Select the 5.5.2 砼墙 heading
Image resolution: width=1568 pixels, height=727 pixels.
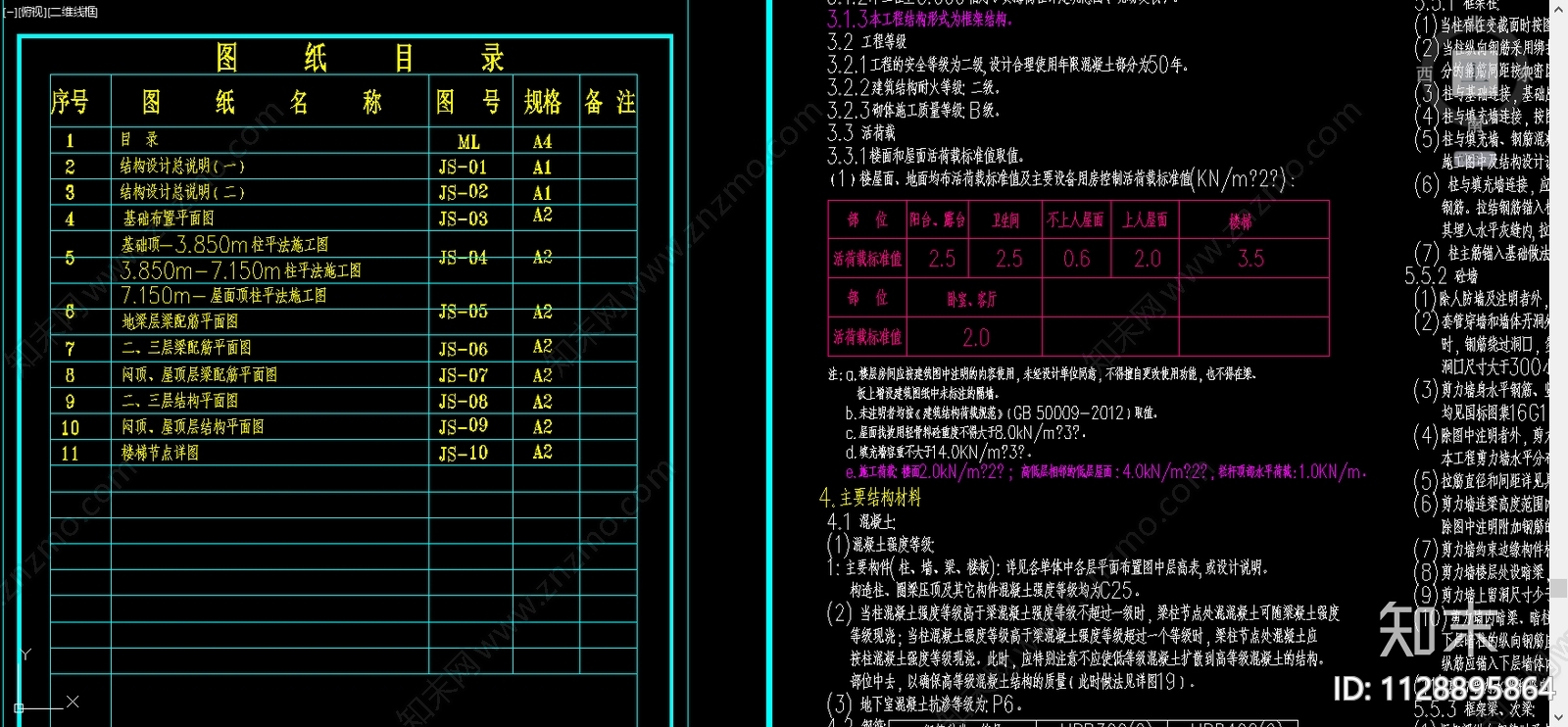tap(1441, 276)
